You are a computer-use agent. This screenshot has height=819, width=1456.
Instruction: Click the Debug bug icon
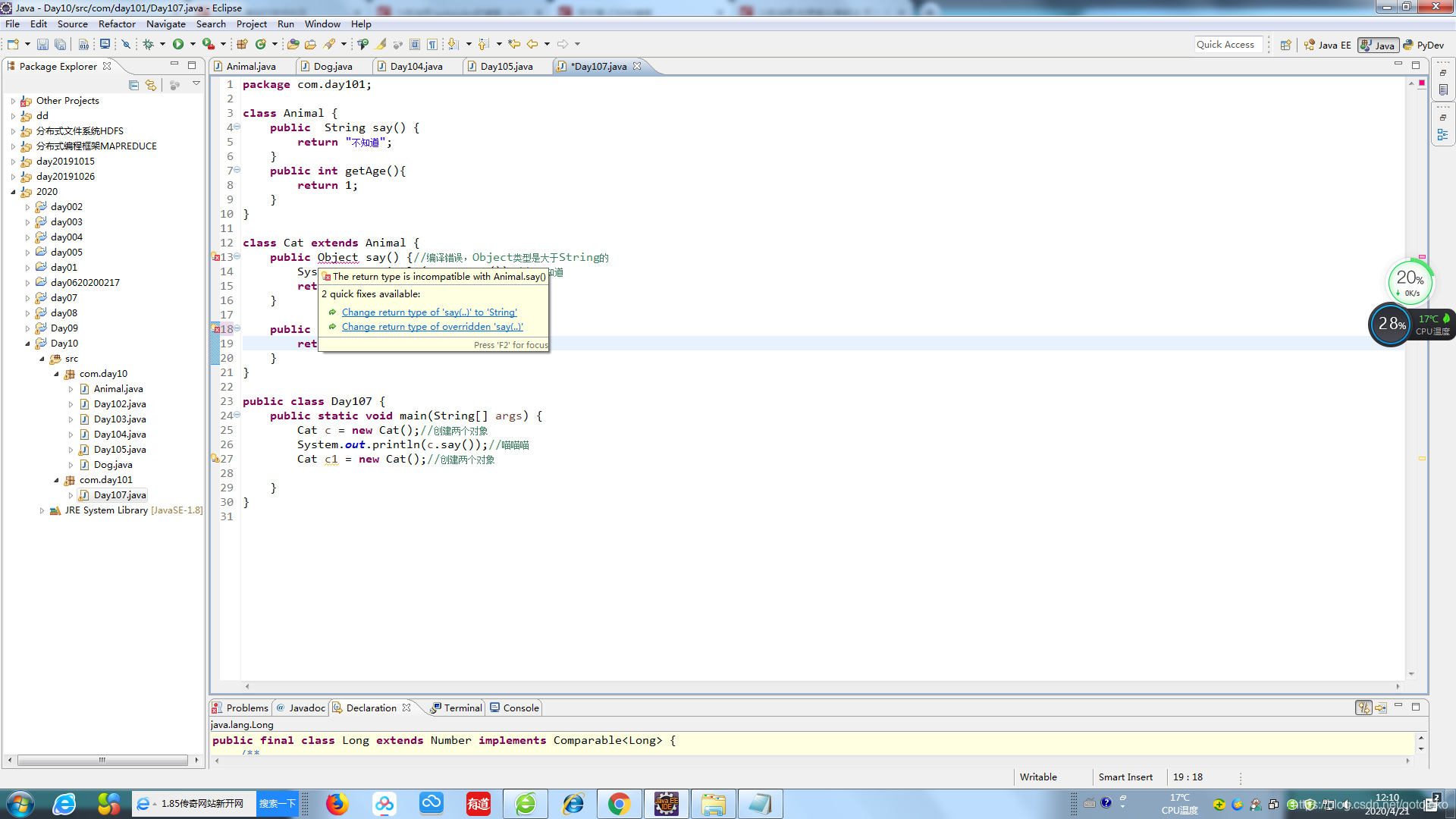[149, 44]
